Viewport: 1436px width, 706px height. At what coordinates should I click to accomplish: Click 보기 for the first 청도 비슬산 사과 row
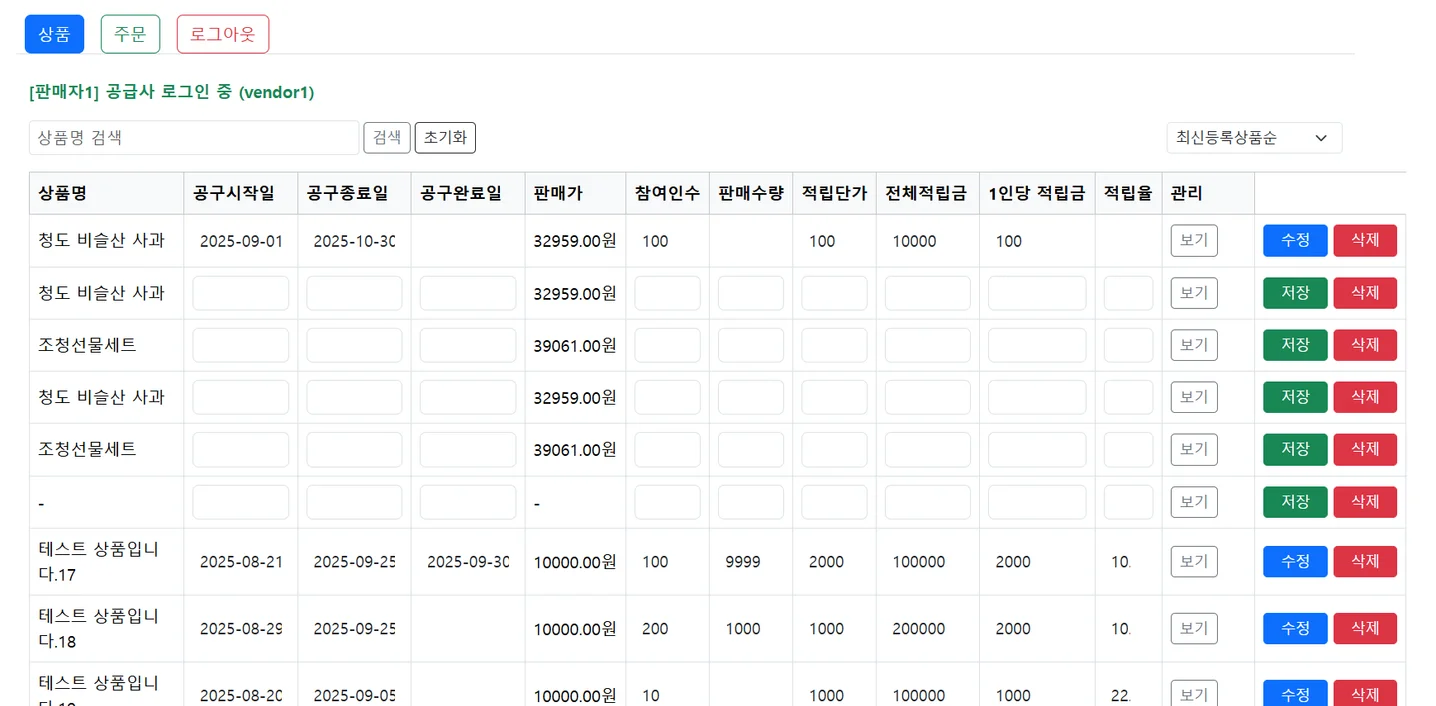pyautogui.click(x=1194, y=240)
